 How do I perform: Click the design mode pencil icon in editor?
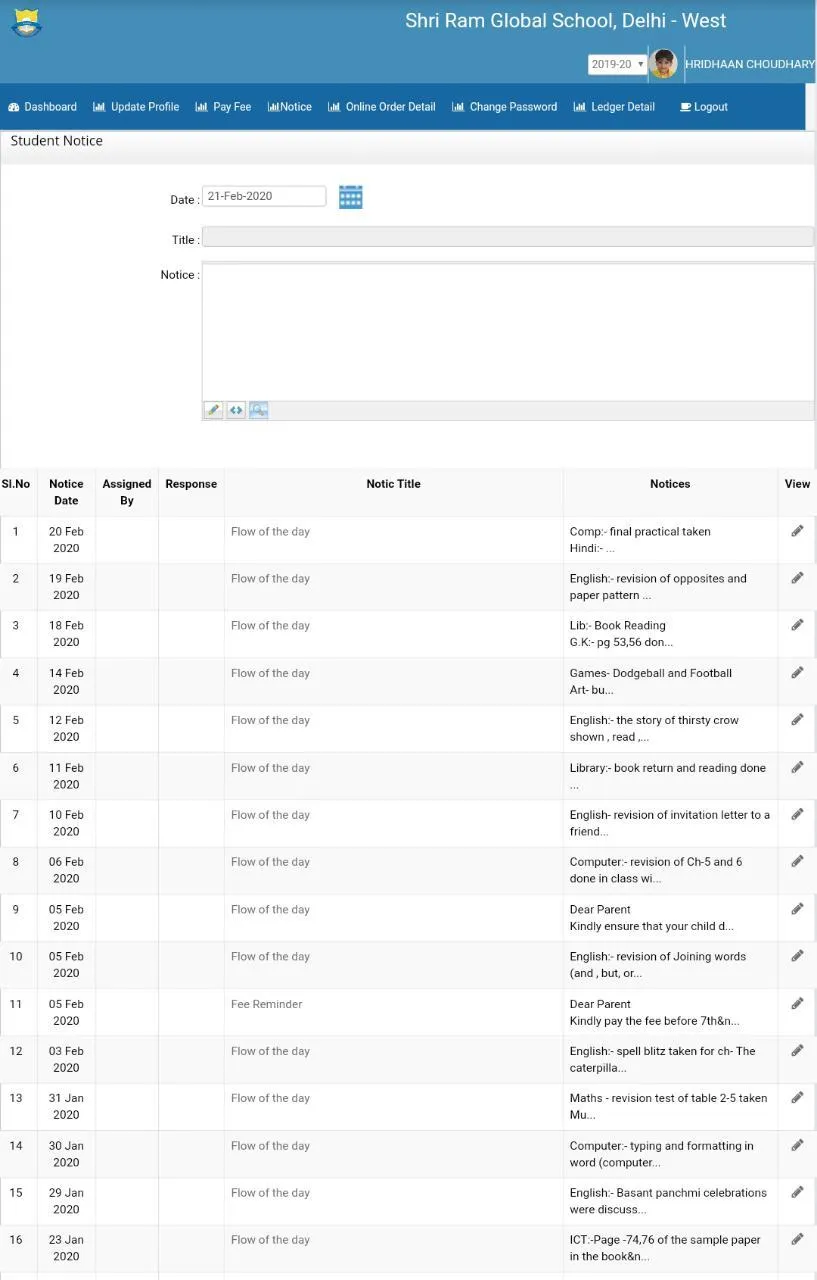(213, 410)
